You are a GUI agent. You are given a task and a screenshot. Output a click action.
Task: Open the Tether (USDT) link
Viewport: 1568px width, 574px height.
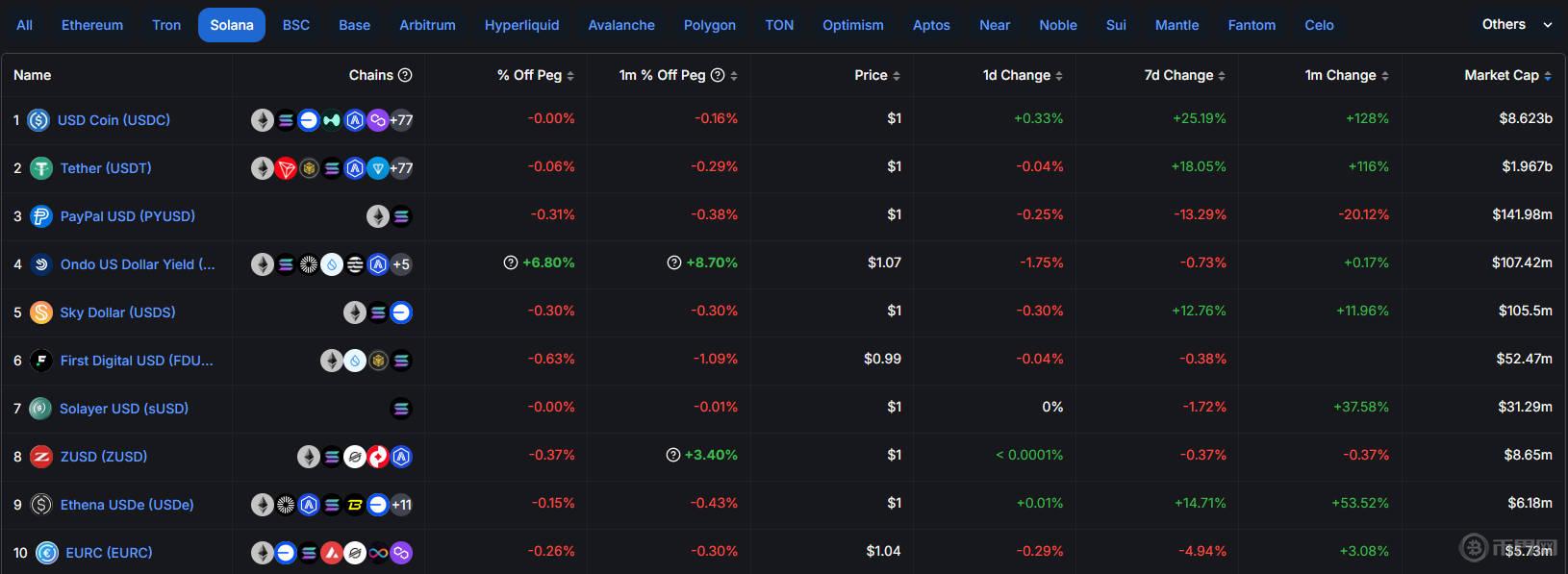point(106,168)
